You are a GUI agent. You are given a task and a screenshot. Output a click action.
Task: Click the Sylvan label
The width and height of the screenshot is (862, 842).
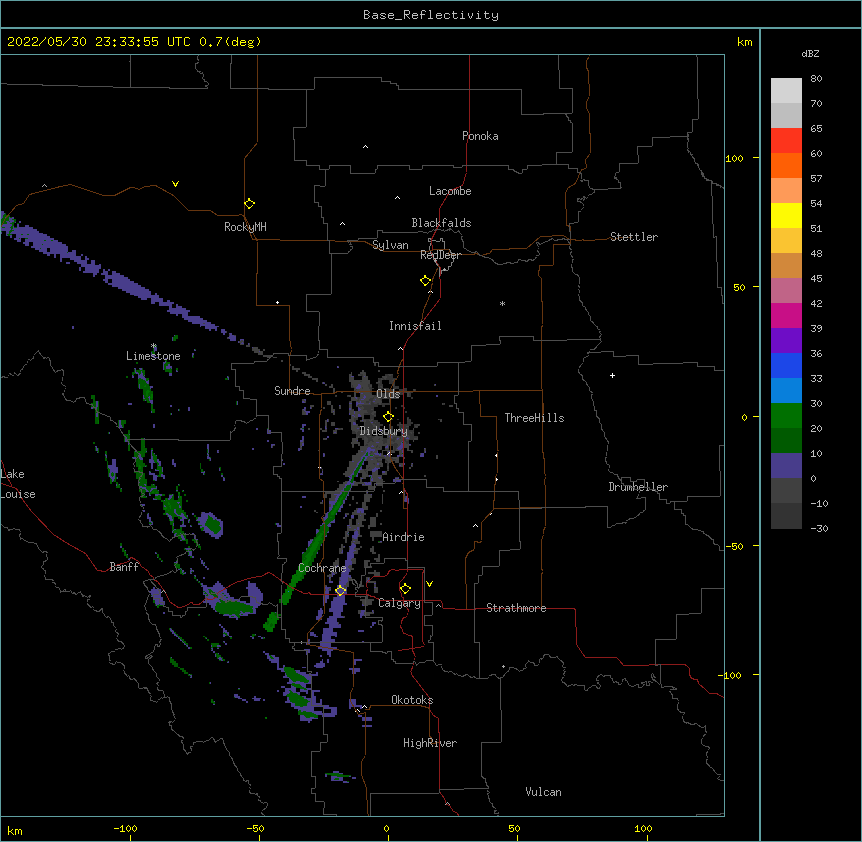pyautogui.click(x=390, y=245)
